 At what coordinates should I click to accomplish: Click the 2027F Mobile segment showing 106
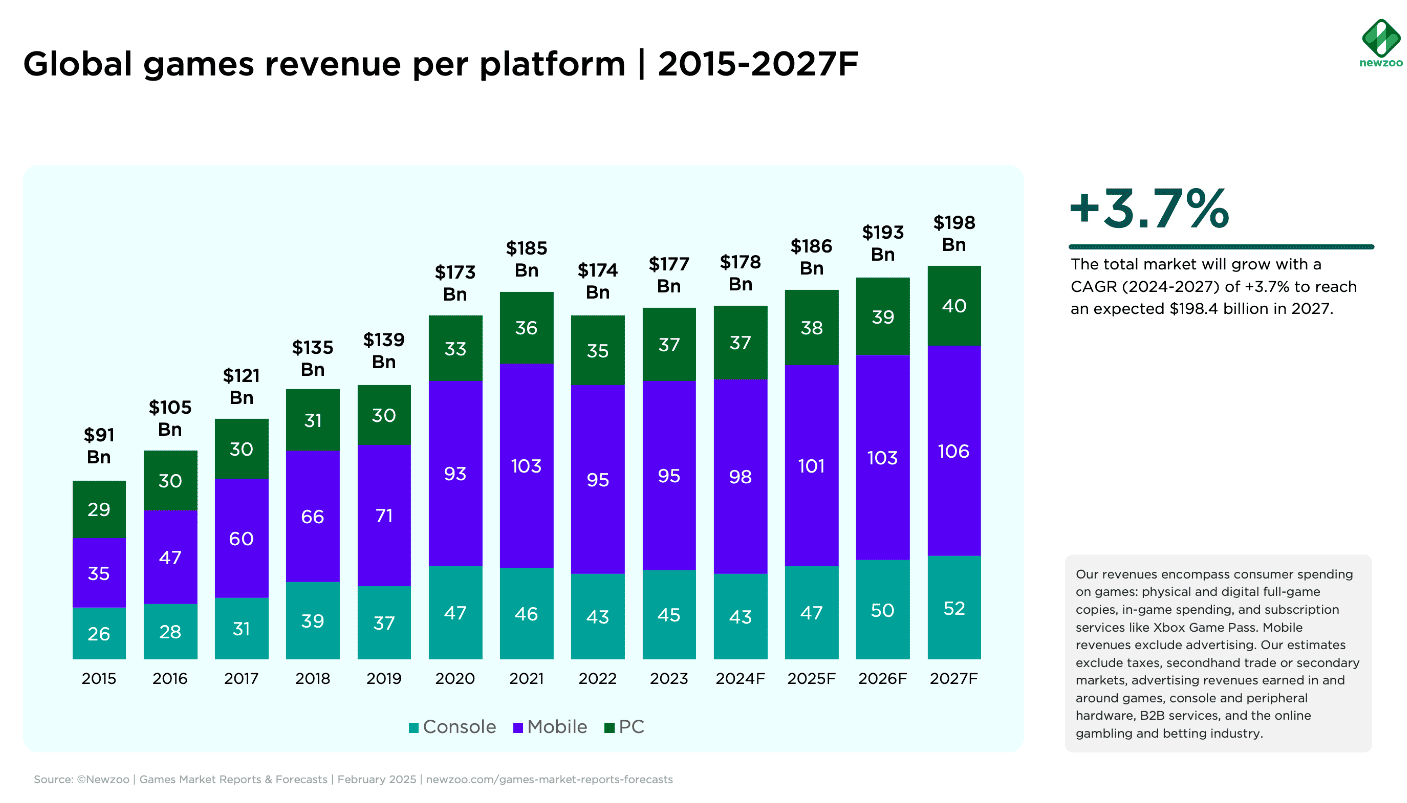pyautogui.click(x=954, y=451)
